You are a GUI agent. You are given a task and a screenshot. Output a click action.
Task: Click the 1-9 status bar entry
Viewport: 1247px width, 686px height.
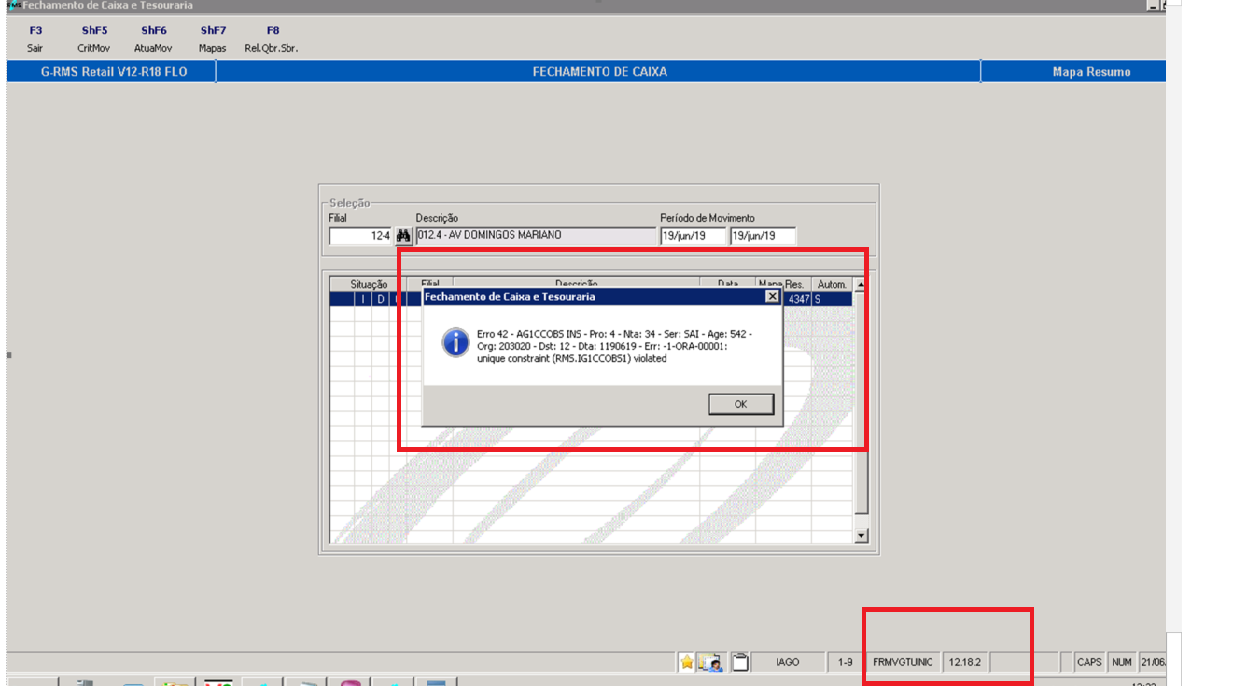point(845,662)
